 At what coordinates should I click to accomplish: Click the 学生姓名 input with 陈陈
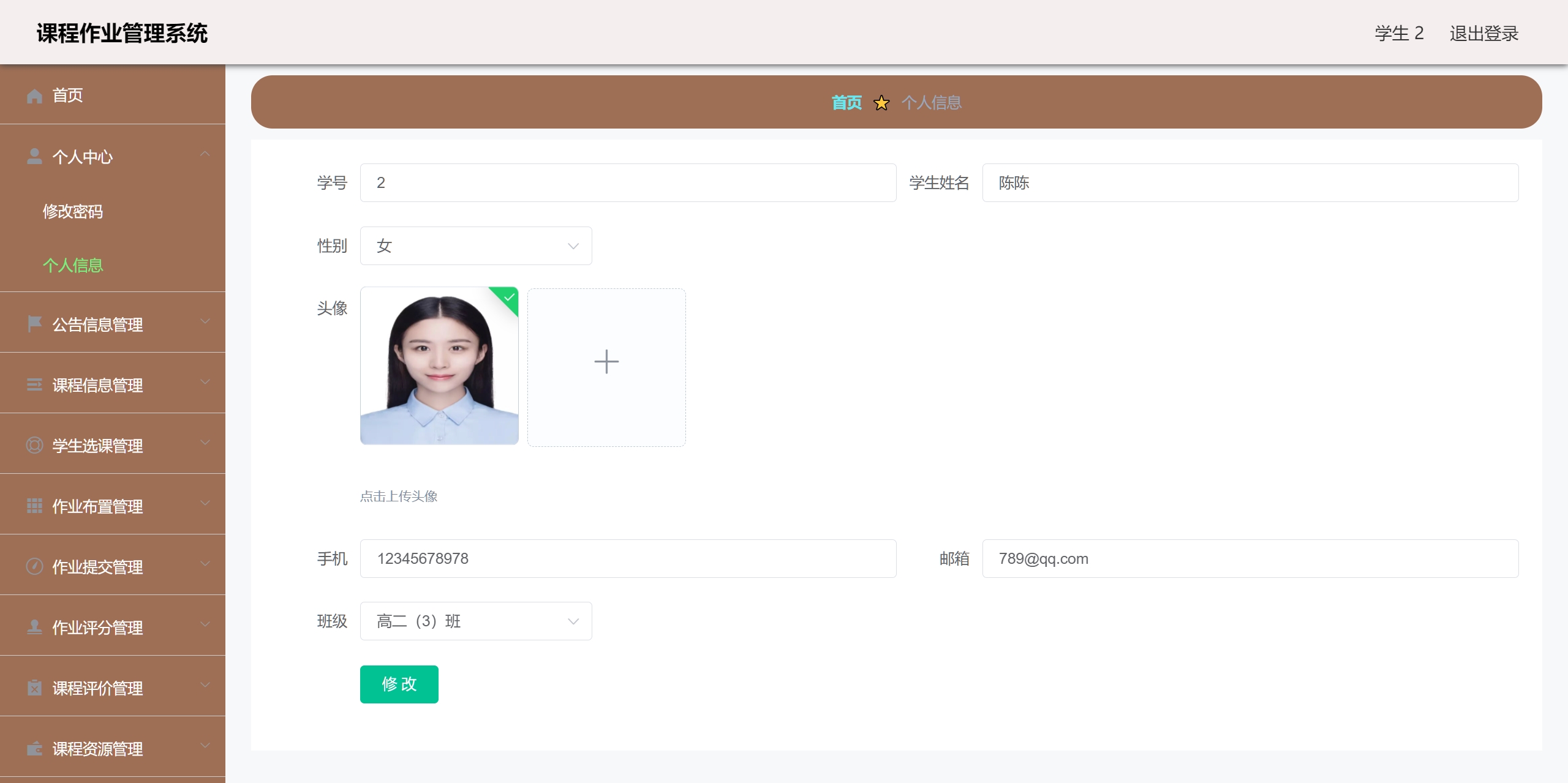[x=1250, y=182]
